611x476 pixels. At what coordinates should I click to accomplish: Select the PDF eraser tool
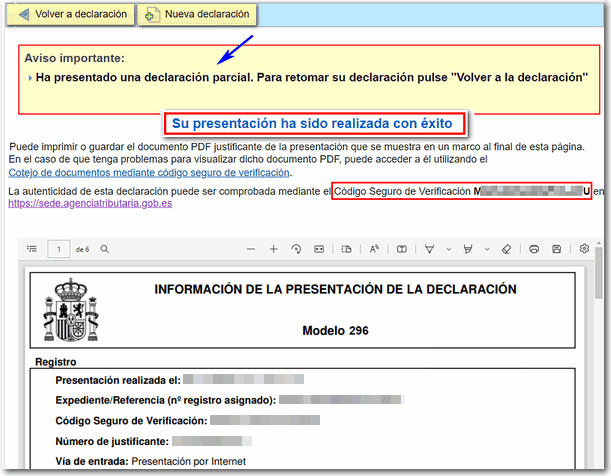[506, 249]
